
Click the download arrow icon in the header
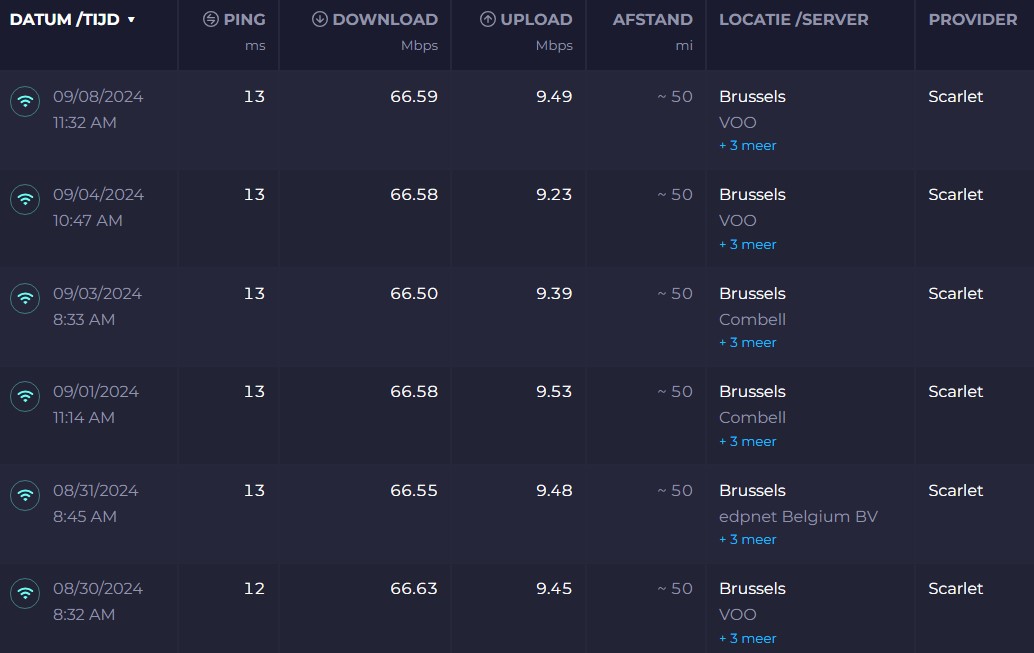320,19
